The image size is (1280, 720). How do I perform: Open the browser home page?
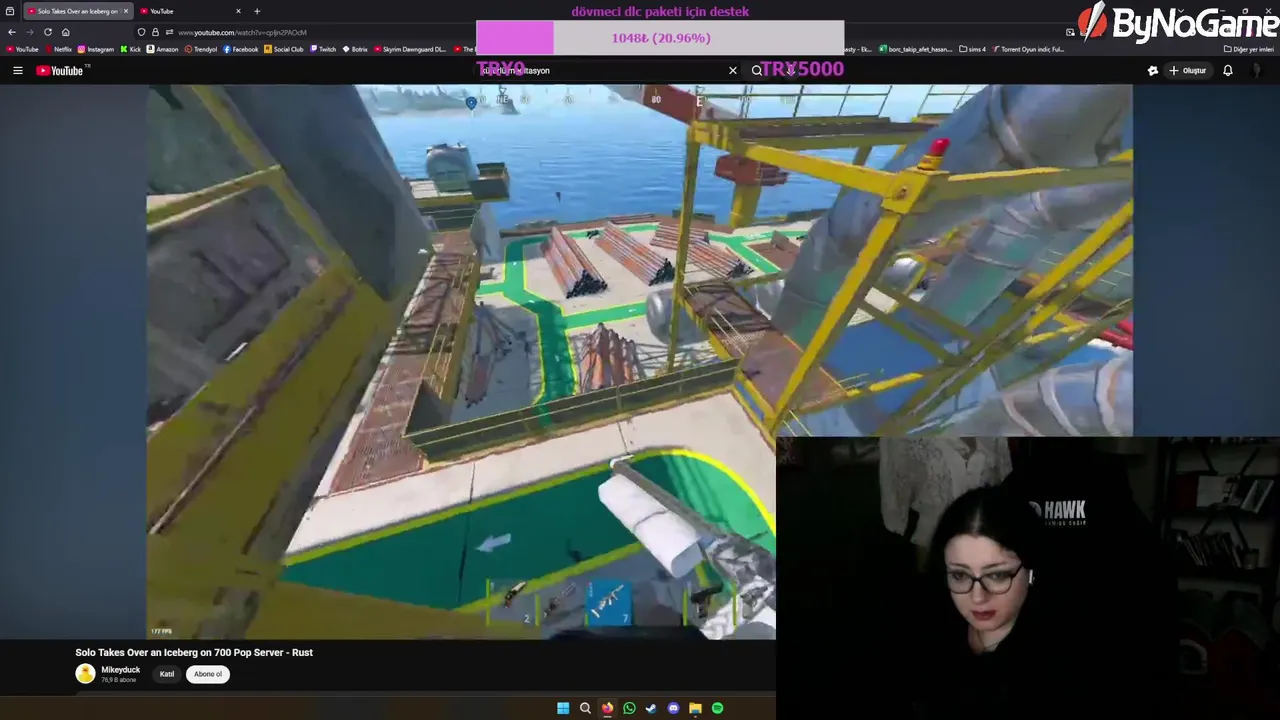[x=65, y=32]
